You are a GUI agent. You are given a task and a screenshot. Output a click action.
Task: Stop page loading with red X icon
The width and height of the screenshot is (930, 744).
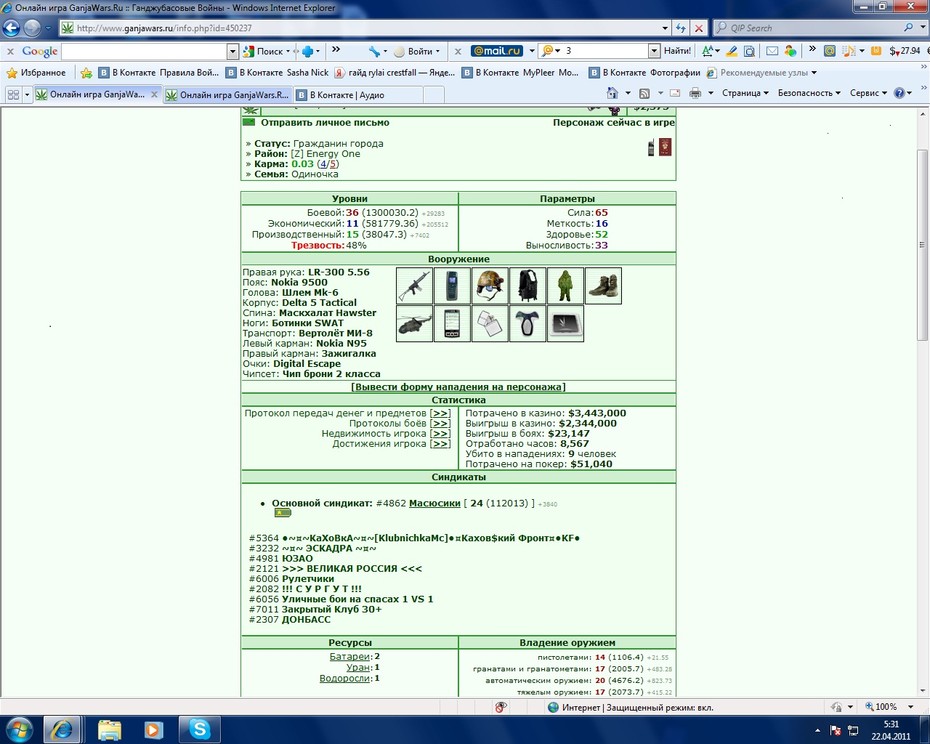click(699, 28)
